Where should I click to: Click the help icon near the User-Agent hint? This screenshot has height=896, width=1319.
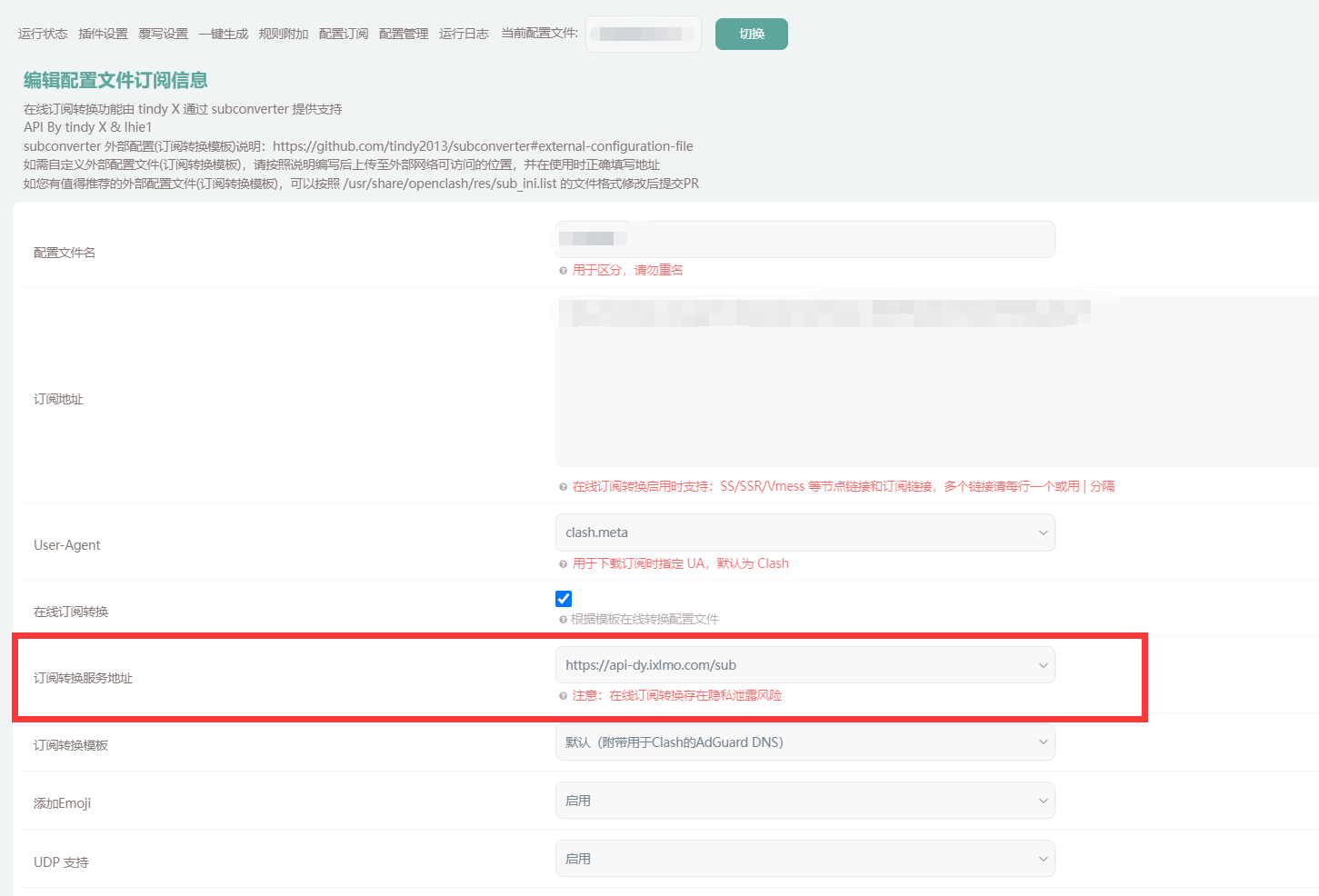coord(563,563)
